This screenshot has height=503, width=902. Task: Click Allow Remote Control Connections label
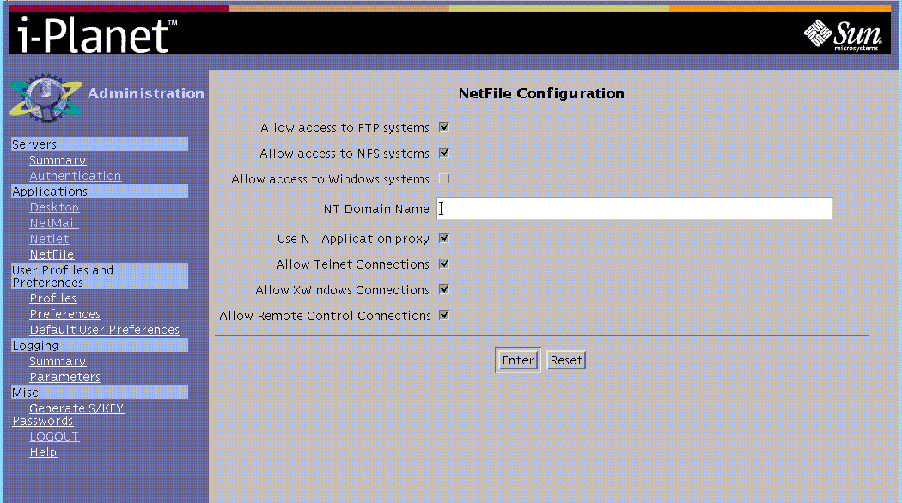(x=324, y=315)
